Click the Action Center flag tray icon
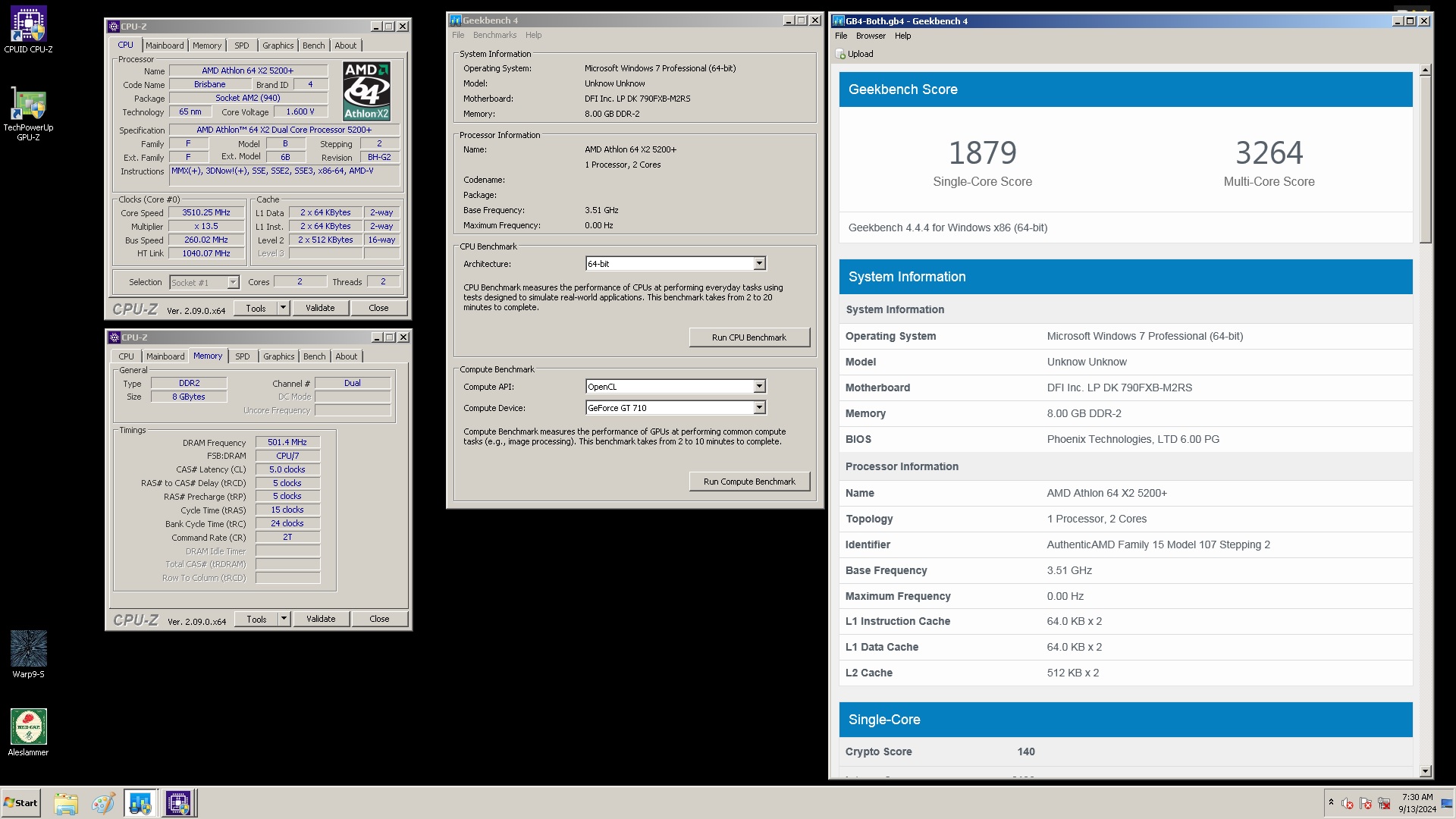The width and height of the screenshot is (1456, 819). [x=1366, y=803]
